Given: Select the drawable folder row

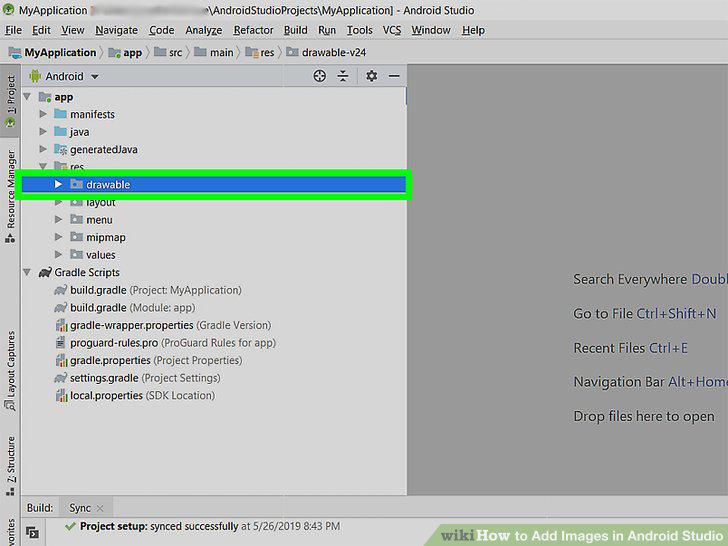Looking at the screenshot, I should pyautogui.click(x=214, y=184).
